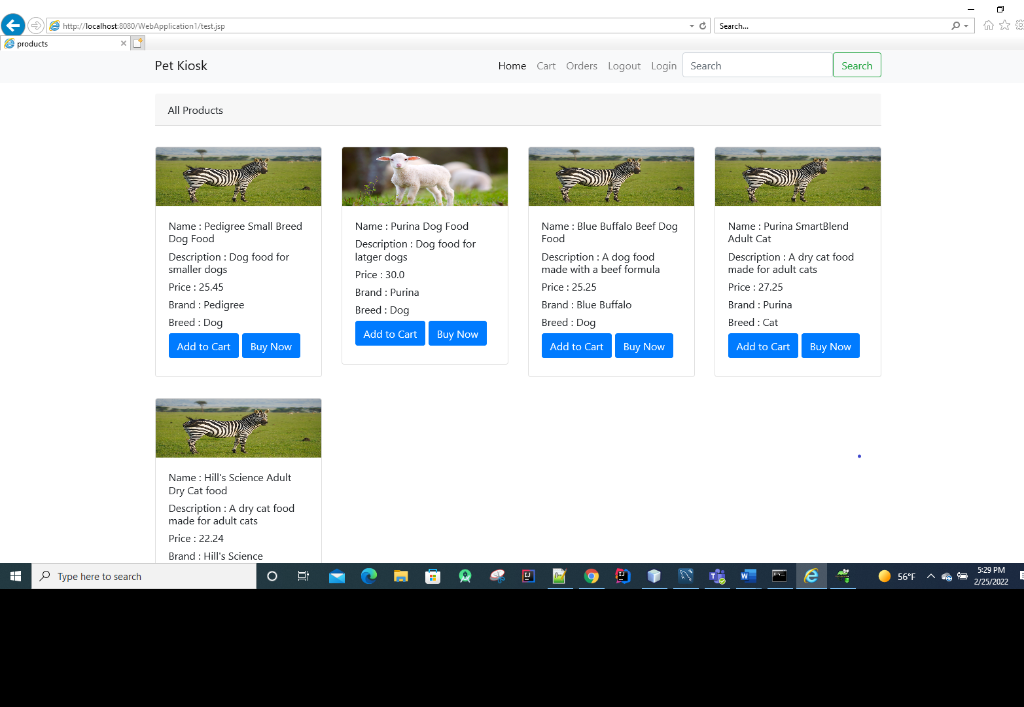Open Cortana circle icon on taskbar
The height and width of the screenshot is (707, 1024).
pos(272,576)
